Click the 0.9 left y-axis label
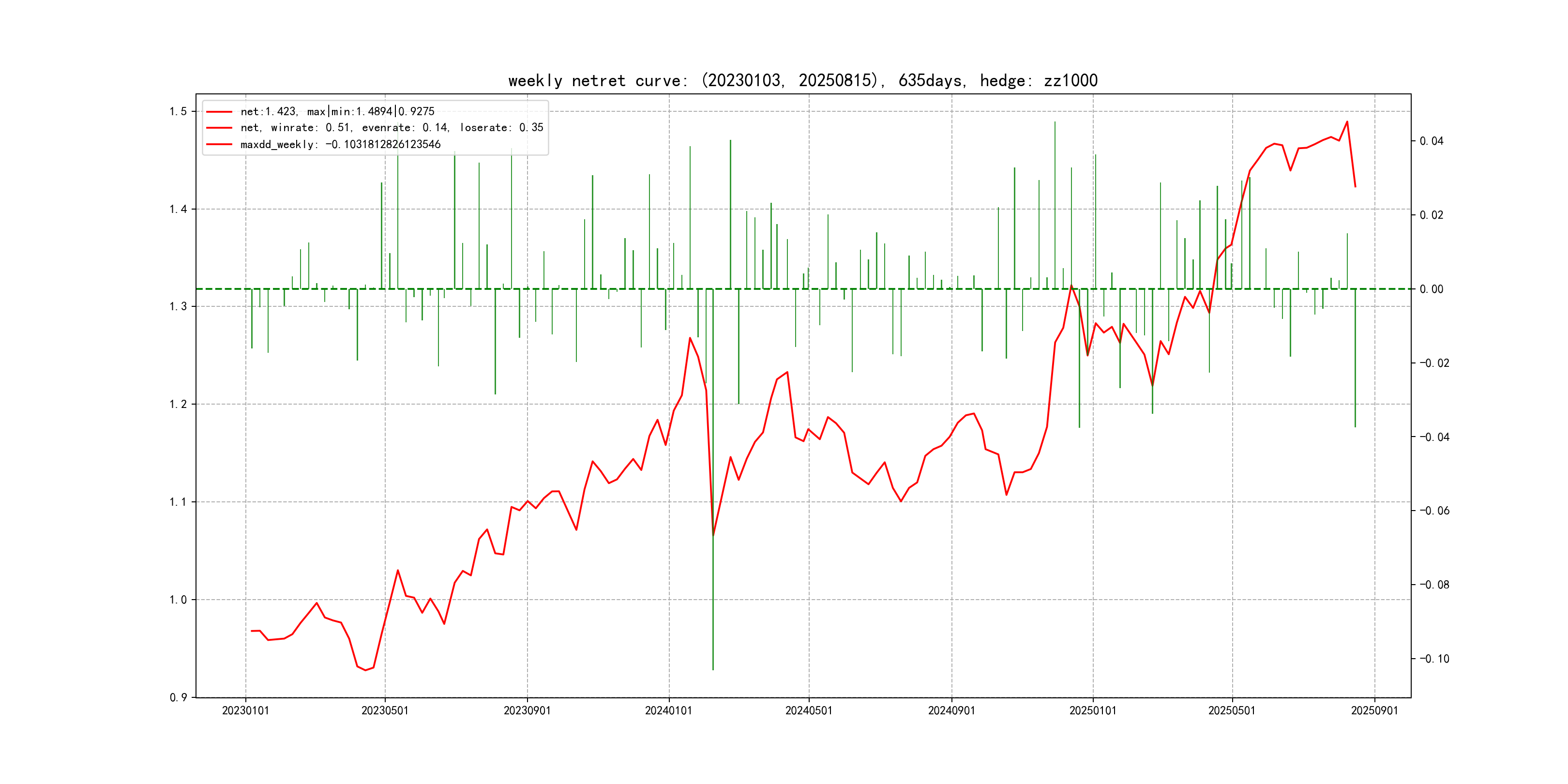 179,697
